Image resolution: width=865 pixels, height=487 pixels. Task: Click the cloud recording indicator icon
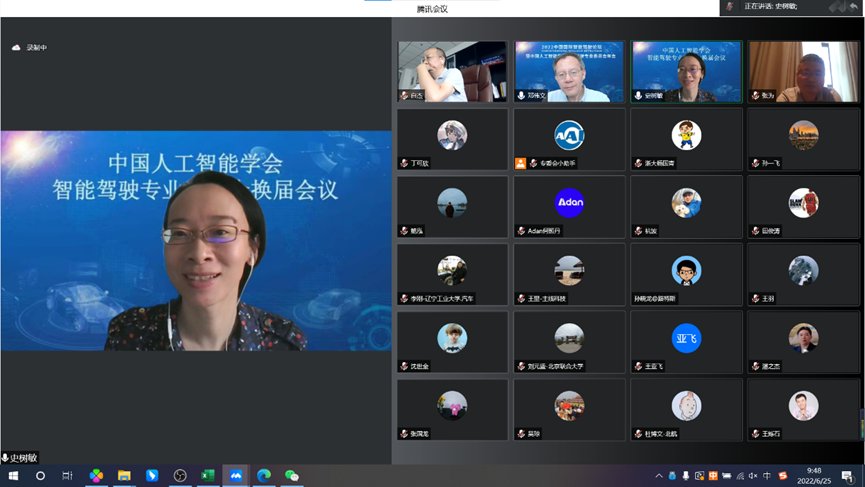16,47
